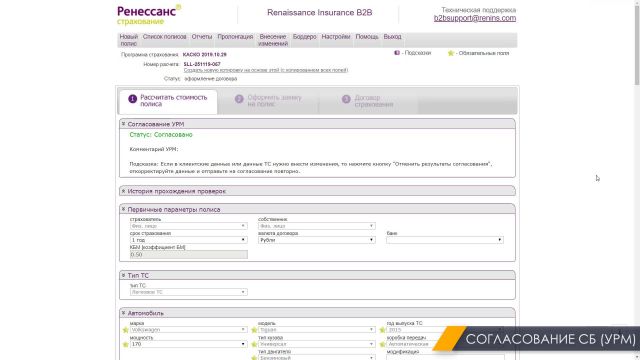Open the модель dropdown
The height and width of the screenshot is (360, 640).
tap(317, 329)
